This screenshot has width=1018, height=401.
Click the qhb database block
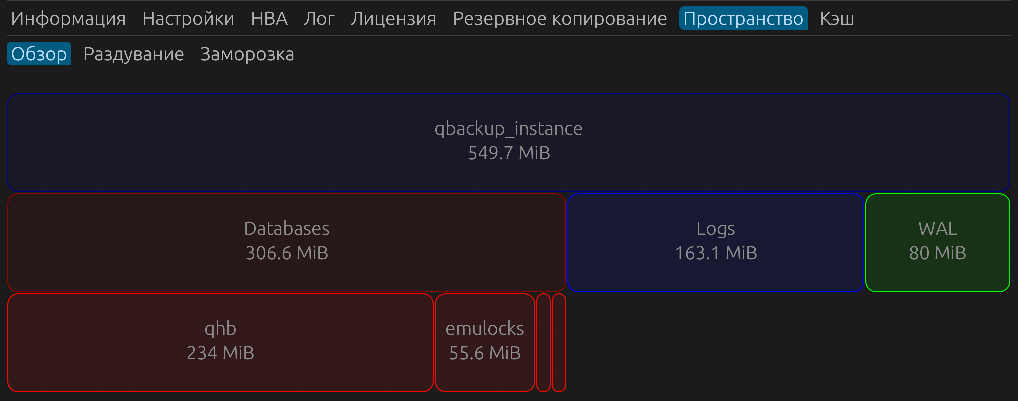point(220,341)
